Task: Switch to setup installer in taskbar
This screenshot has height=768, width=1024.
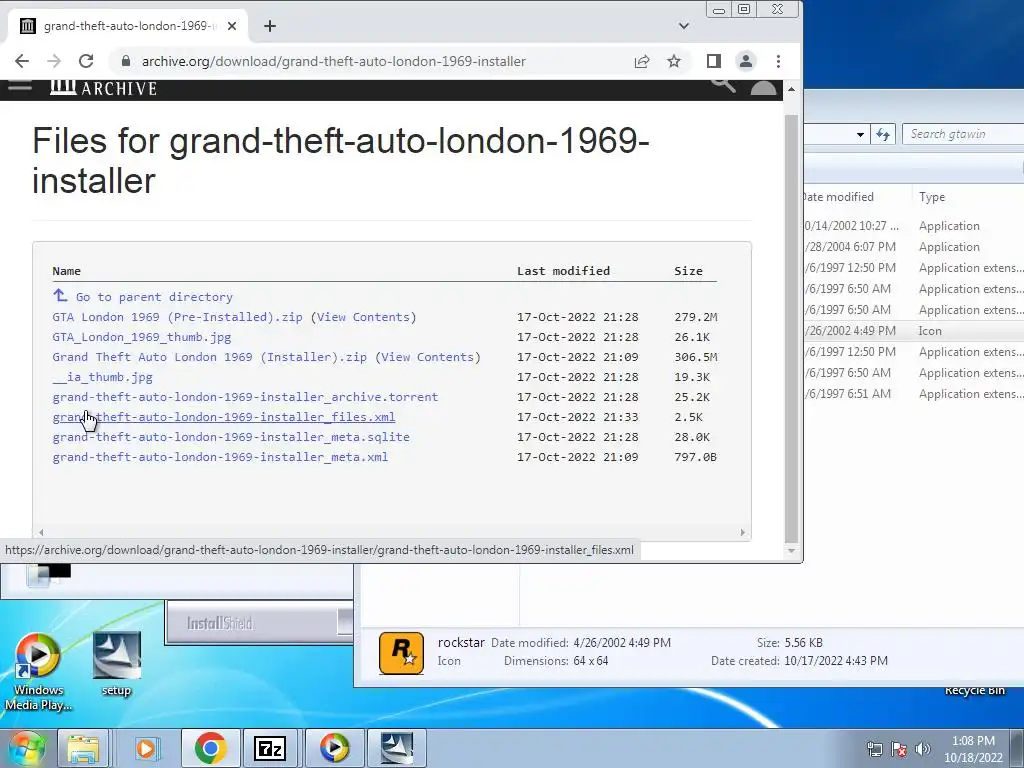Action: (x=396, y=748)
